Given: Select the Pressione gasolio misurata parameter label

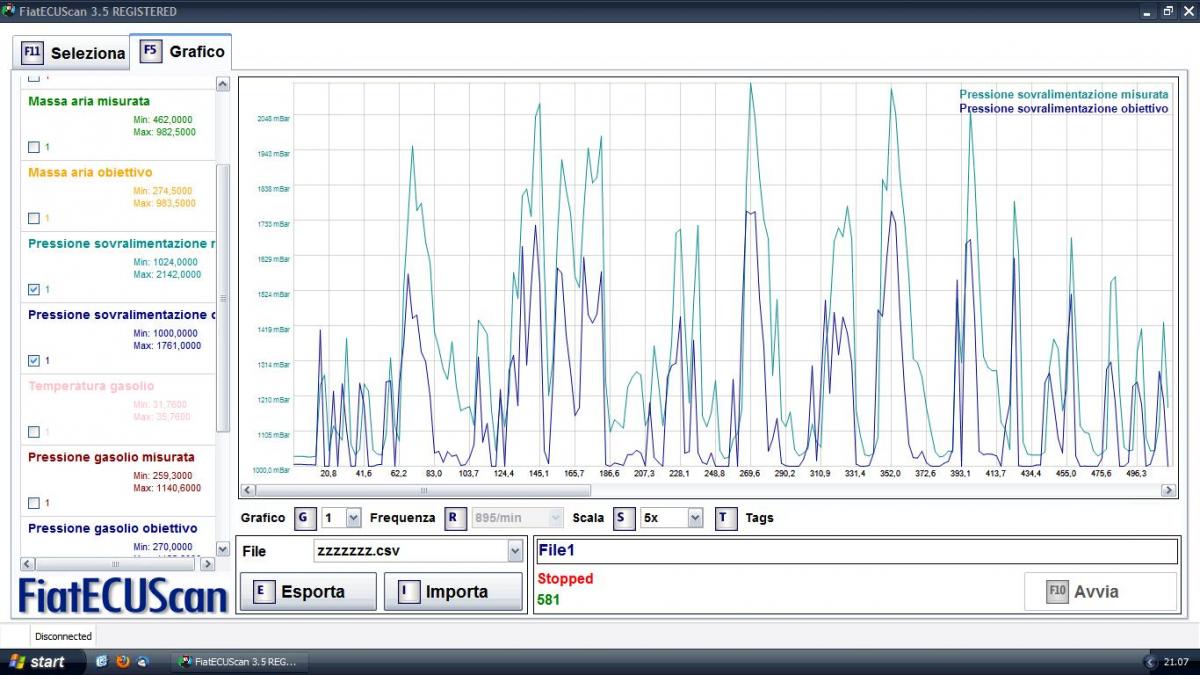Looking at the screenshot, I should (x=111, y=457).
